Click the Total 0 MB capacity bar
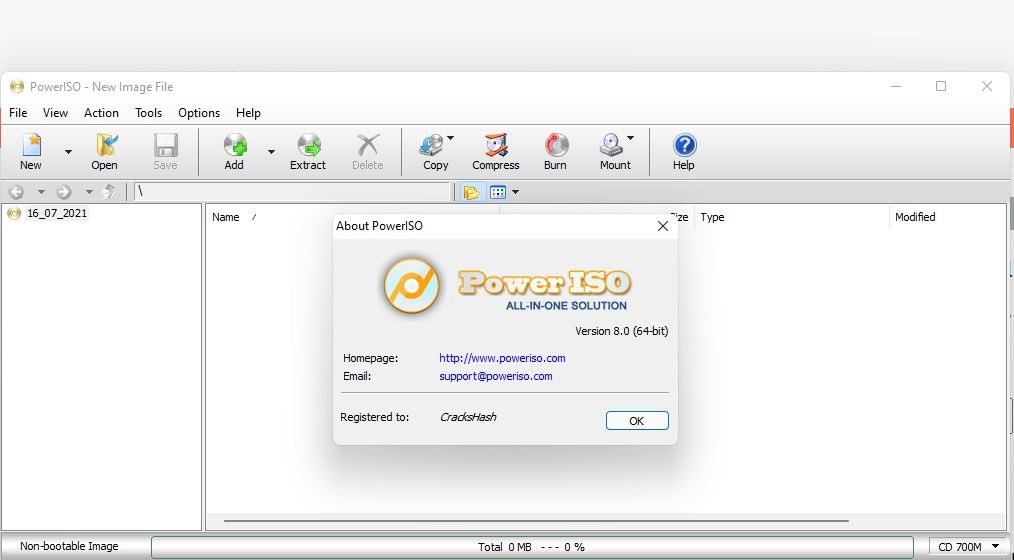Screen dimensions: 1014x560 click(x=532, y=547)
